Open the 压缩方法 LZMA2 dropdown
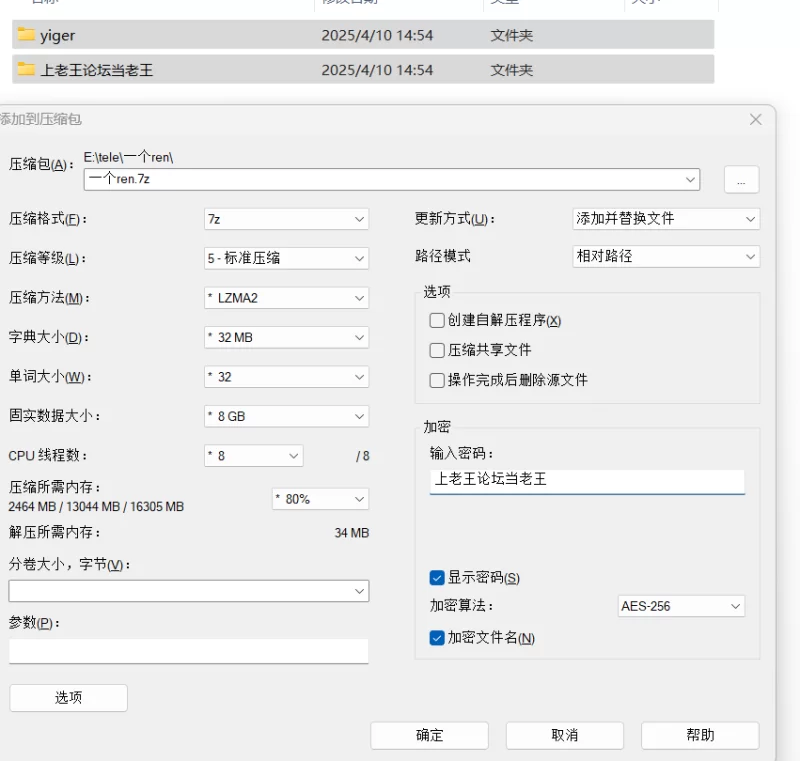800x761 pixels. pos(286,298)
